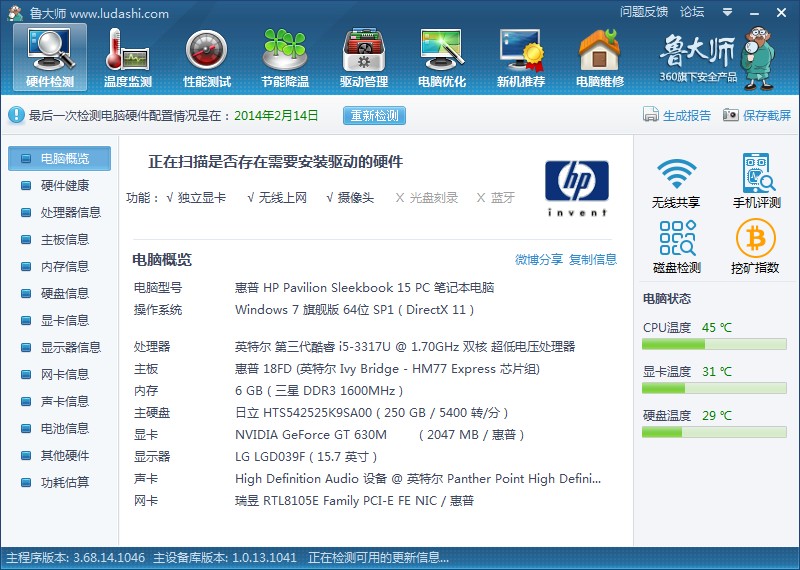
Task: Launch the 手机评测 phone benchmark
Action: [756, 182]
